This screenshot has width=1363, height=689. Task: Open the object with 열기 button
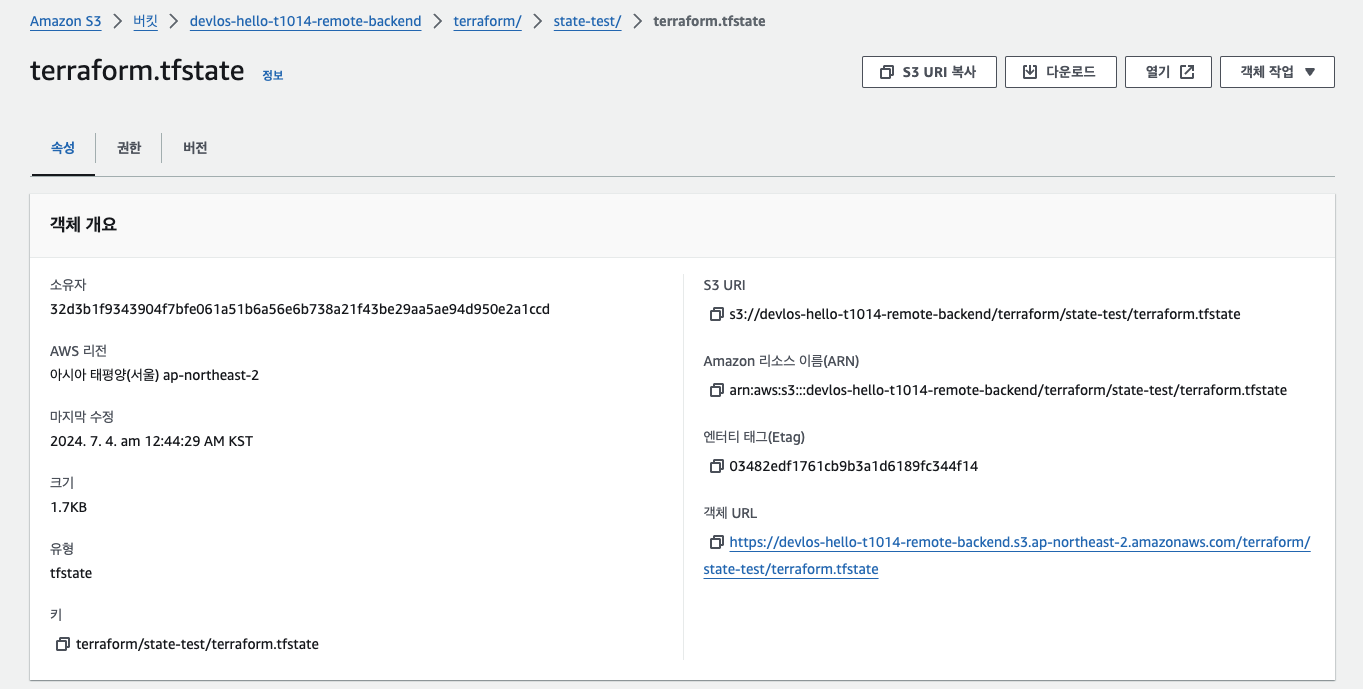pyautogui.click(x=1168, y=72)
